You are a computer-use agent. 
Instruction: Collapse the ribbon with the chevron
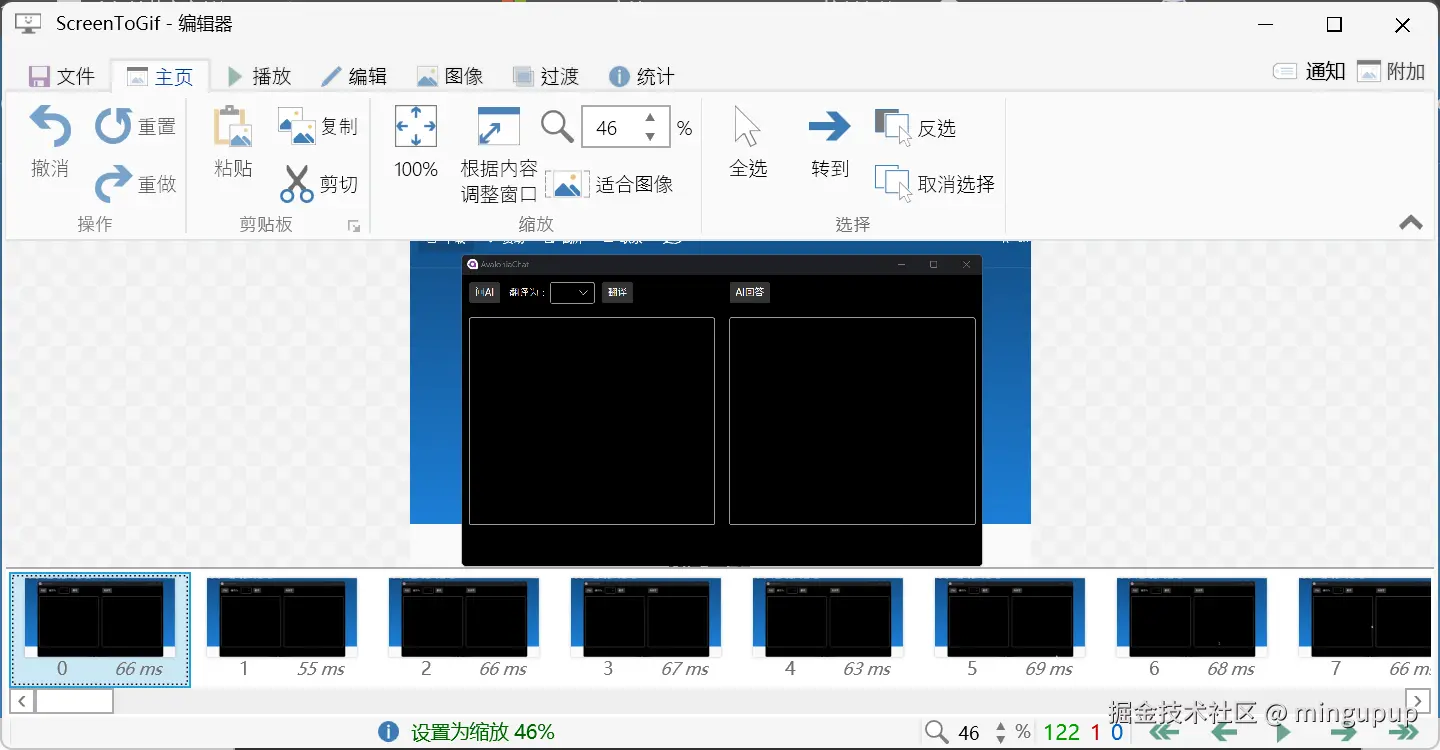click(1410, 223)
